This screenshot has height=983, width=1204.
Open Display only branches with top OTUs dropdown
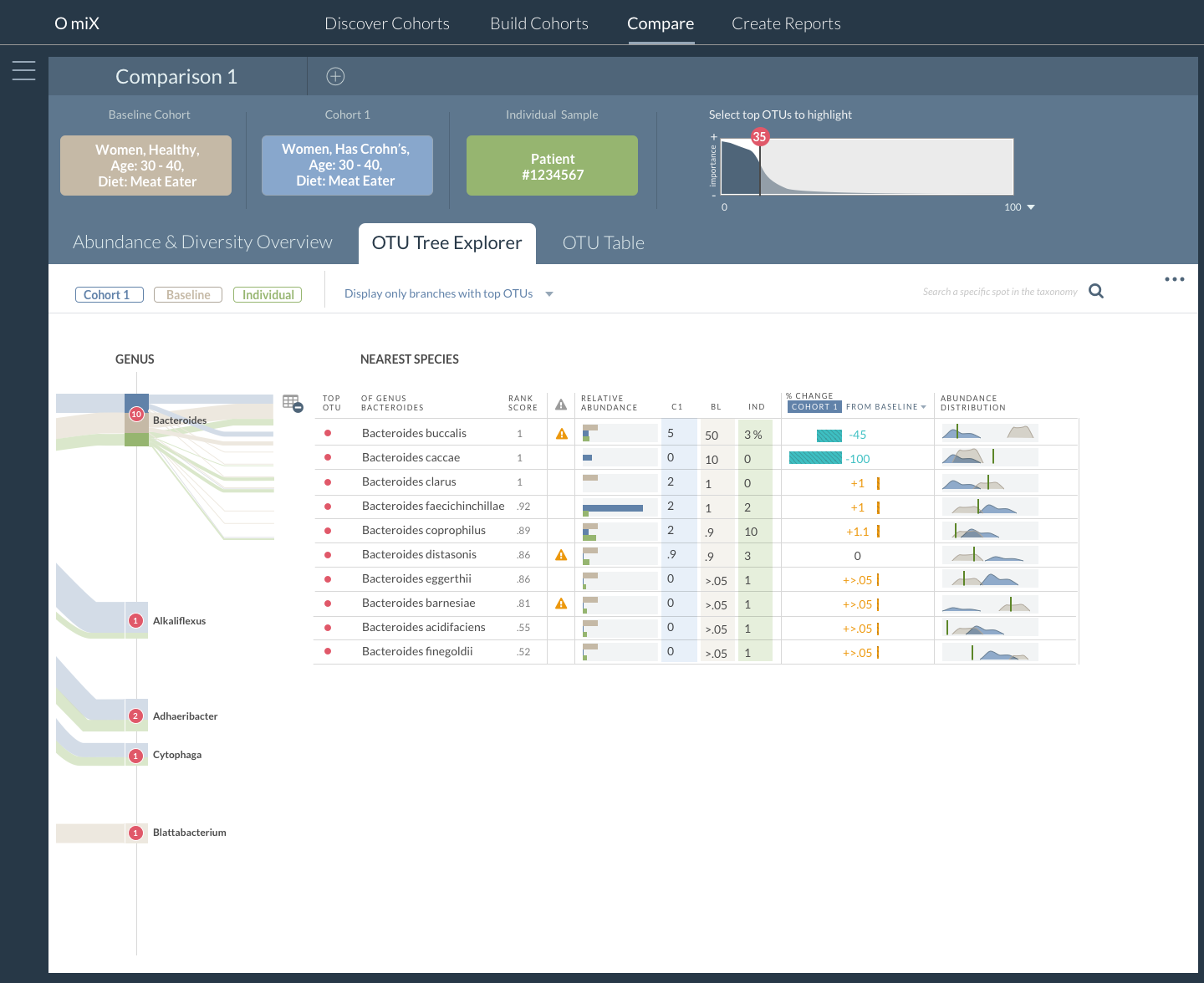(449, 294)
